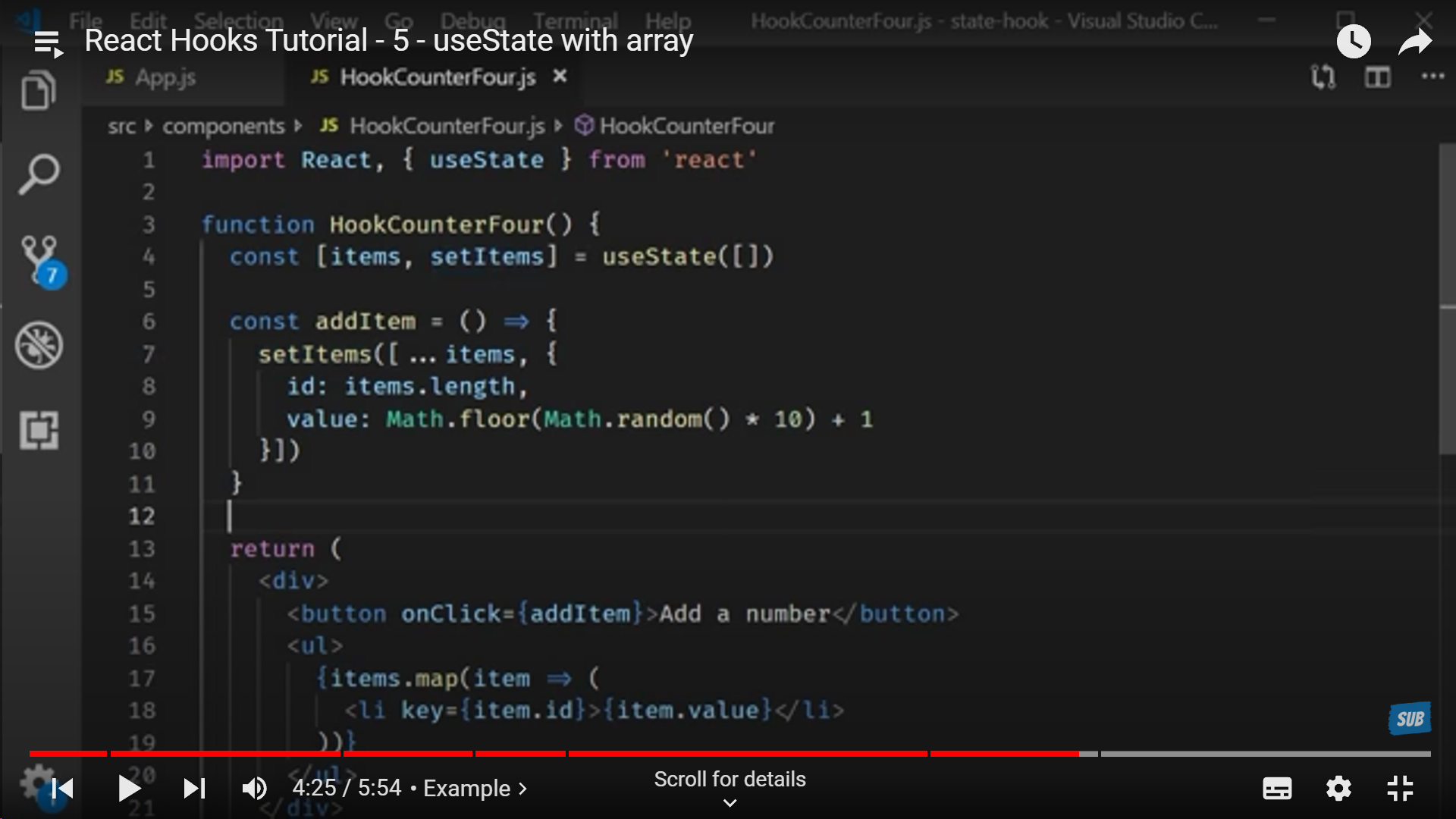Open the Debug bug icon in the activity bar
1456x819 pixels.
[39, 346]
